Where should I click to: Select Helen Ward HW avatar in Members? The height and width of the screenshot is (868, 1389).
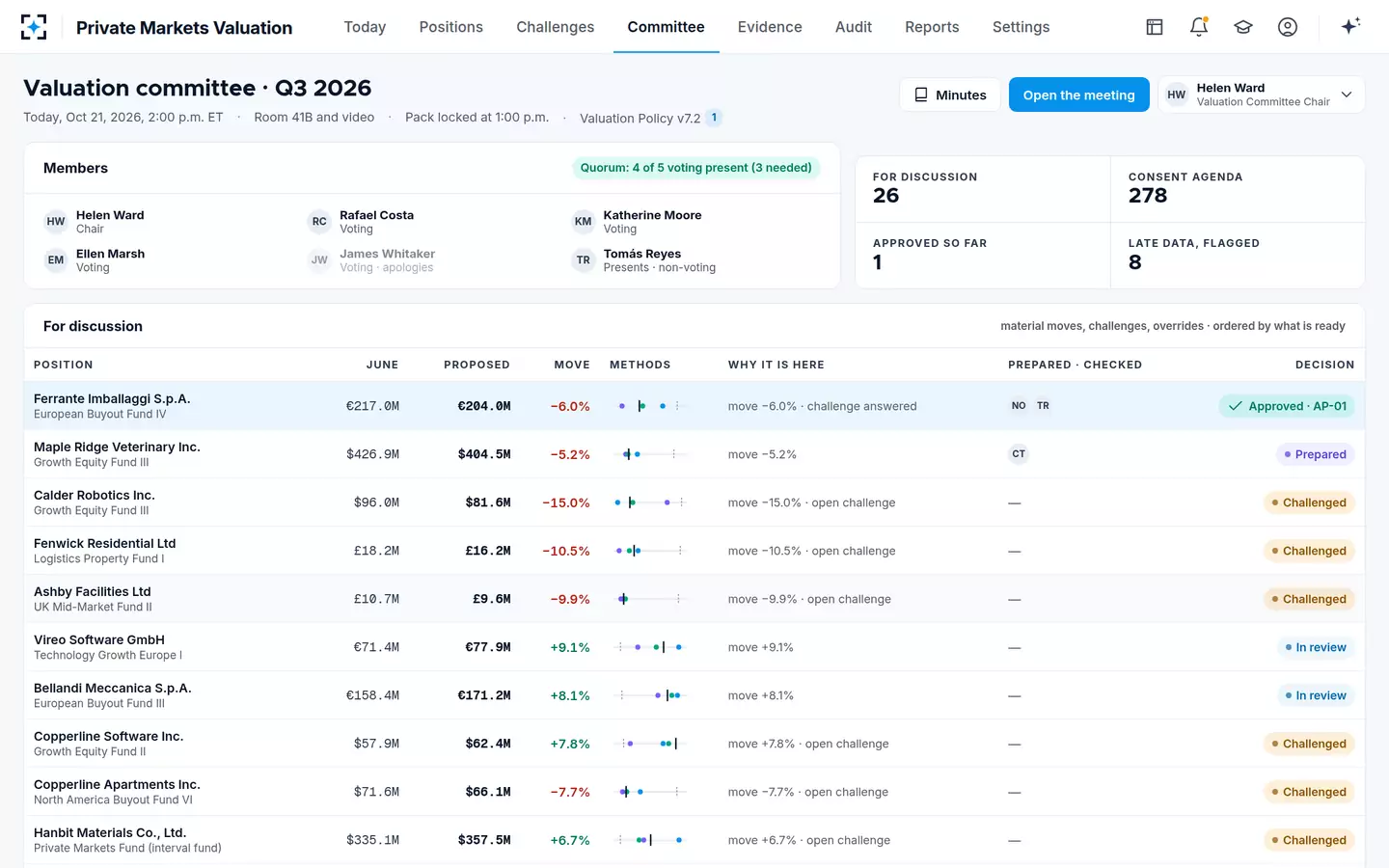coord(56,222)
